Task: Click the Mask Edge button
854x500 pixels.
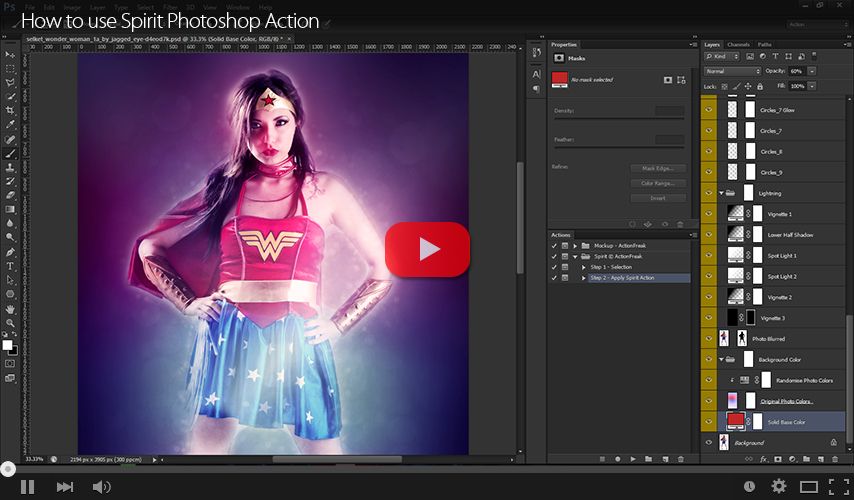Action: point(657,168)
